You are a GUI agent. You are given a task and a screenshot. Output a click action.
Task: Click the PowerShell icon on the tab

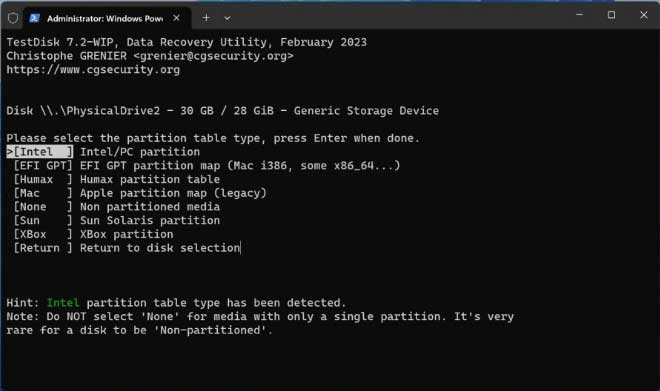35,18
